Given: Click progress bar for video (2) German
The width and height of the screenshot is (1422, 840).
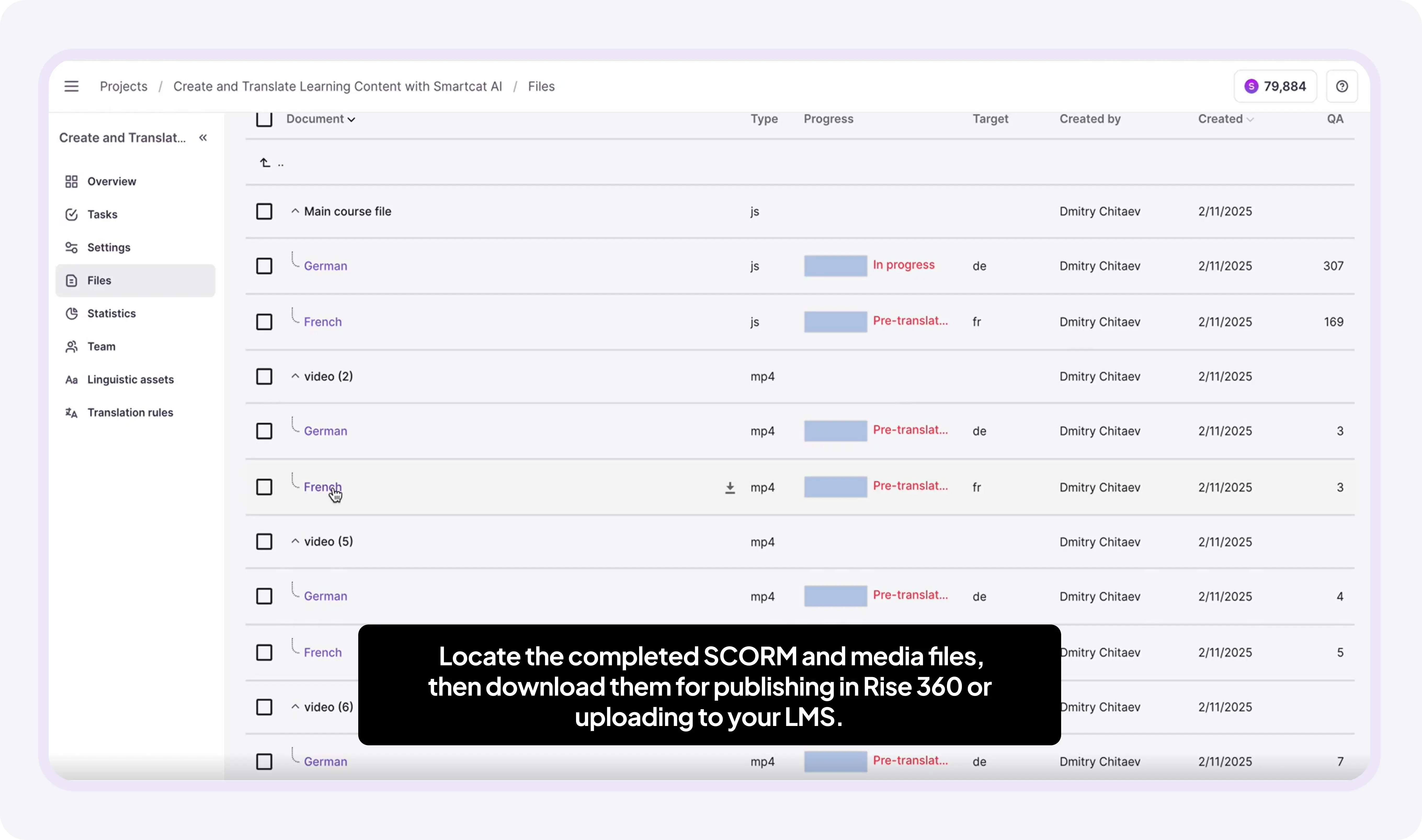Looking at the screenshot, I should (835, 431).
